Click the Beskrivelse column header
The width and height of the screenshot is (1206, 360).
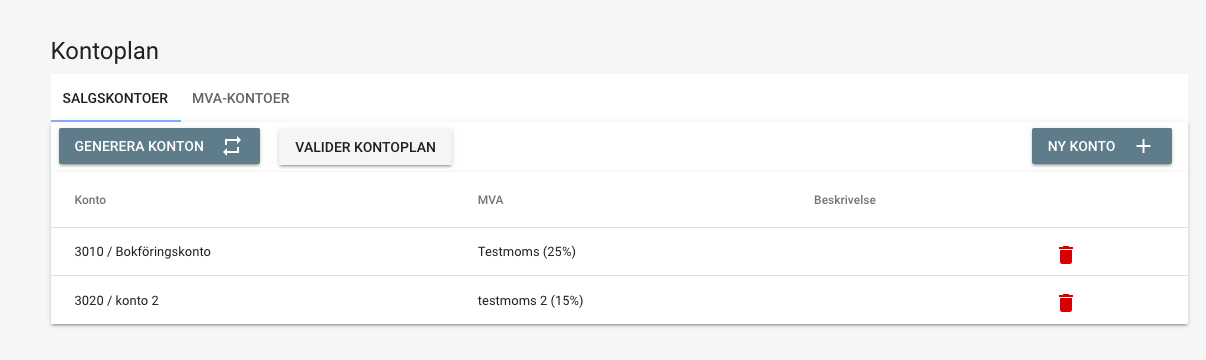pos(845,200)
